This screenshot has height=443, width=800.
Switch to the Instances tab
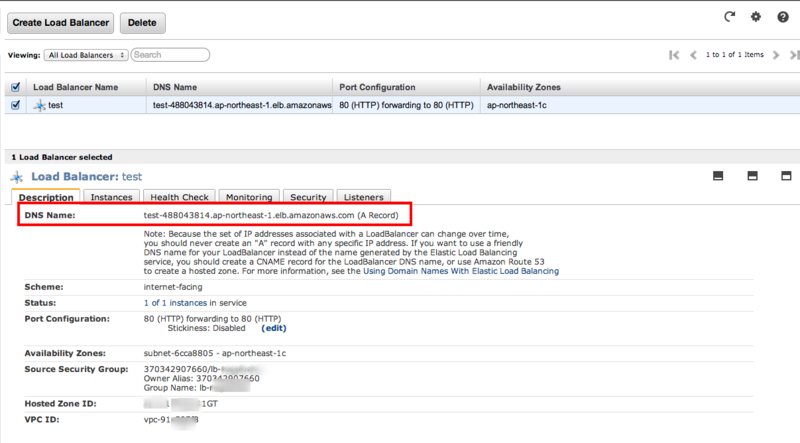(x=111, y=197)
